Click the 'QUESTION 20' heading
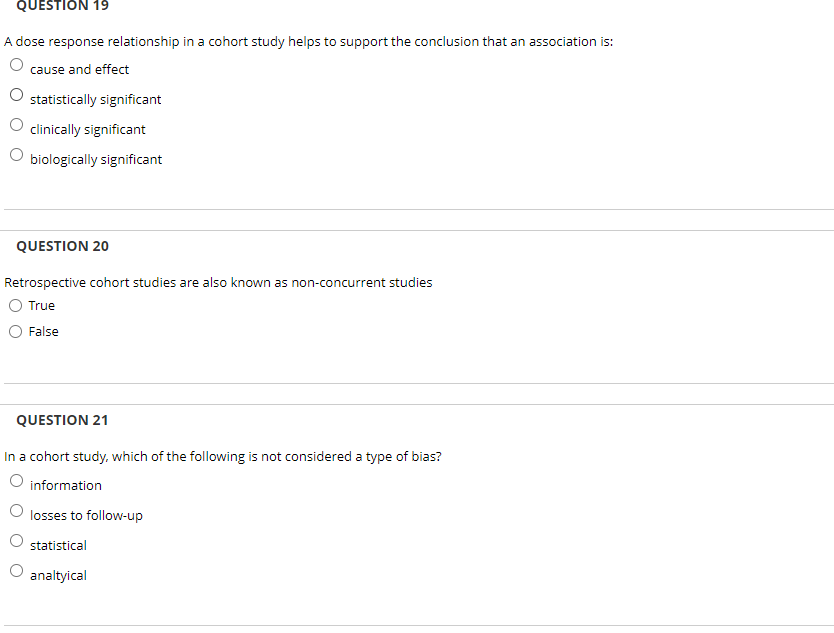The image size is (834, 633). 62,246
